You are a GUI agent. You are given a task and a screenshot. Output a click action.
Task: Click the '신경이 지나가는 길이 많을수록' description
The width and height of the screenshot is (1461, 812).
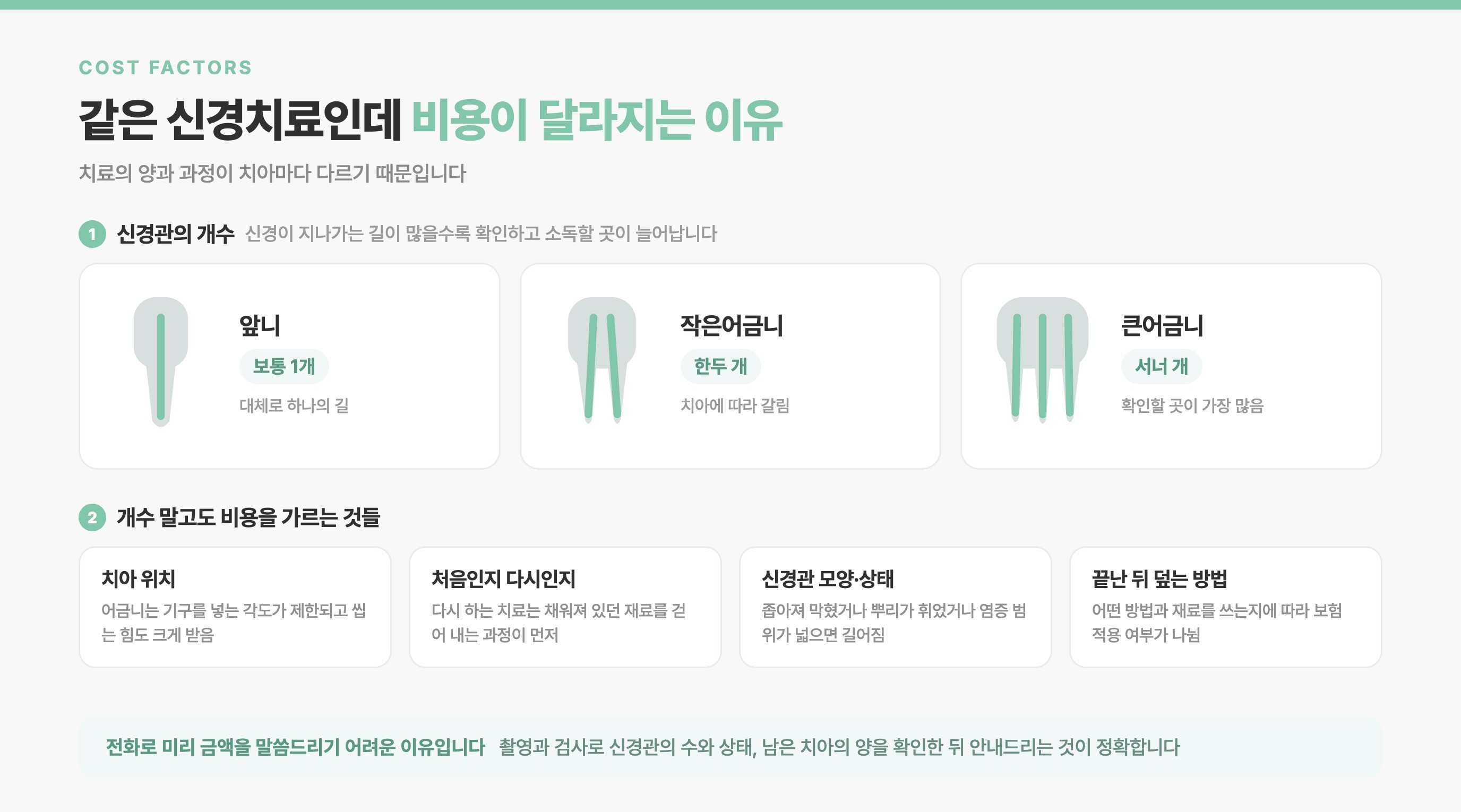tap(481, 234)
